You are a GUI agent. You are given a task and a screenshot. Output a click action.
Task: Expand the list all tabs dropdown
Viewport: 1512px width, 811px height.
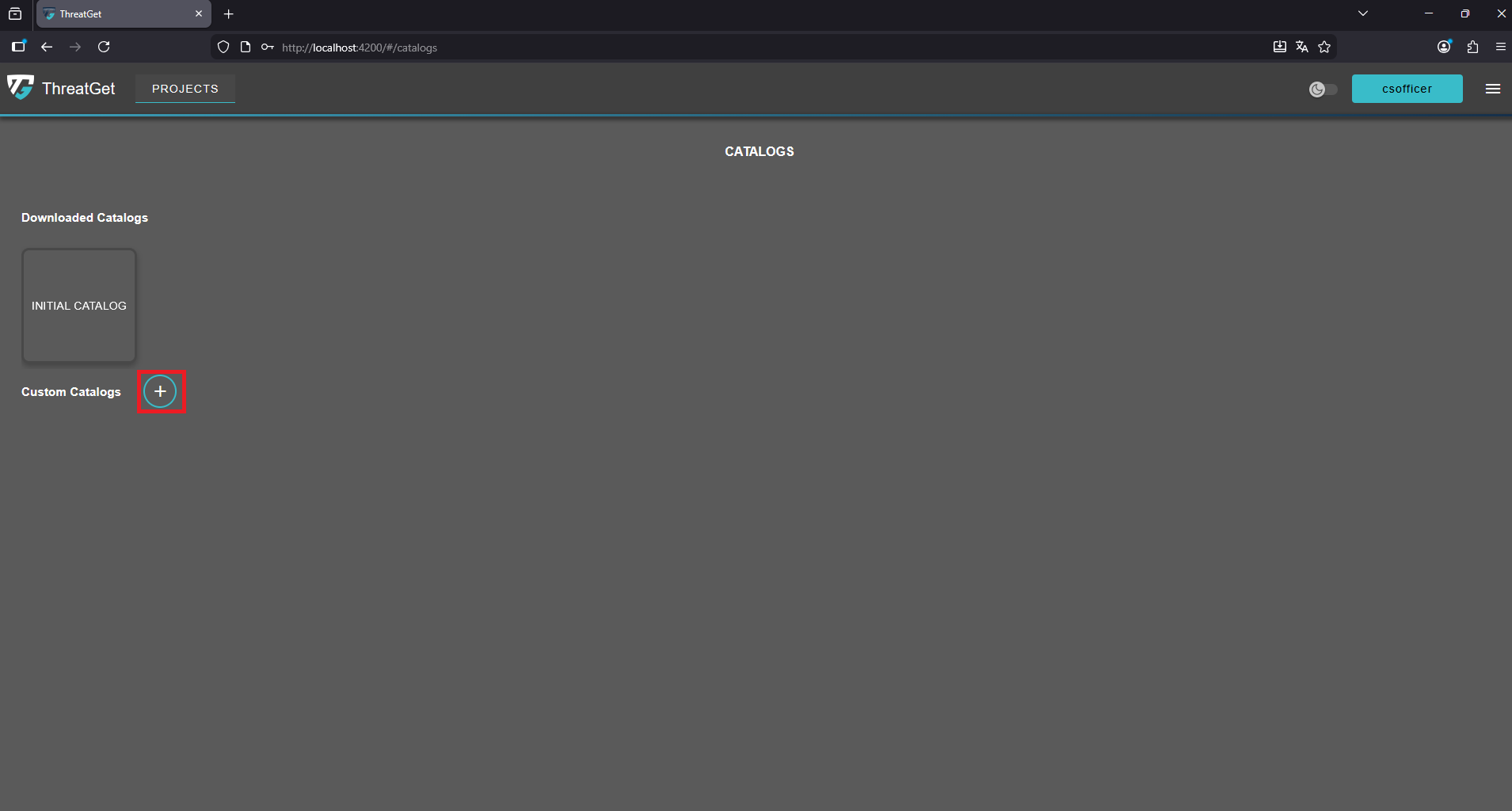click(x=1362, y=14)
